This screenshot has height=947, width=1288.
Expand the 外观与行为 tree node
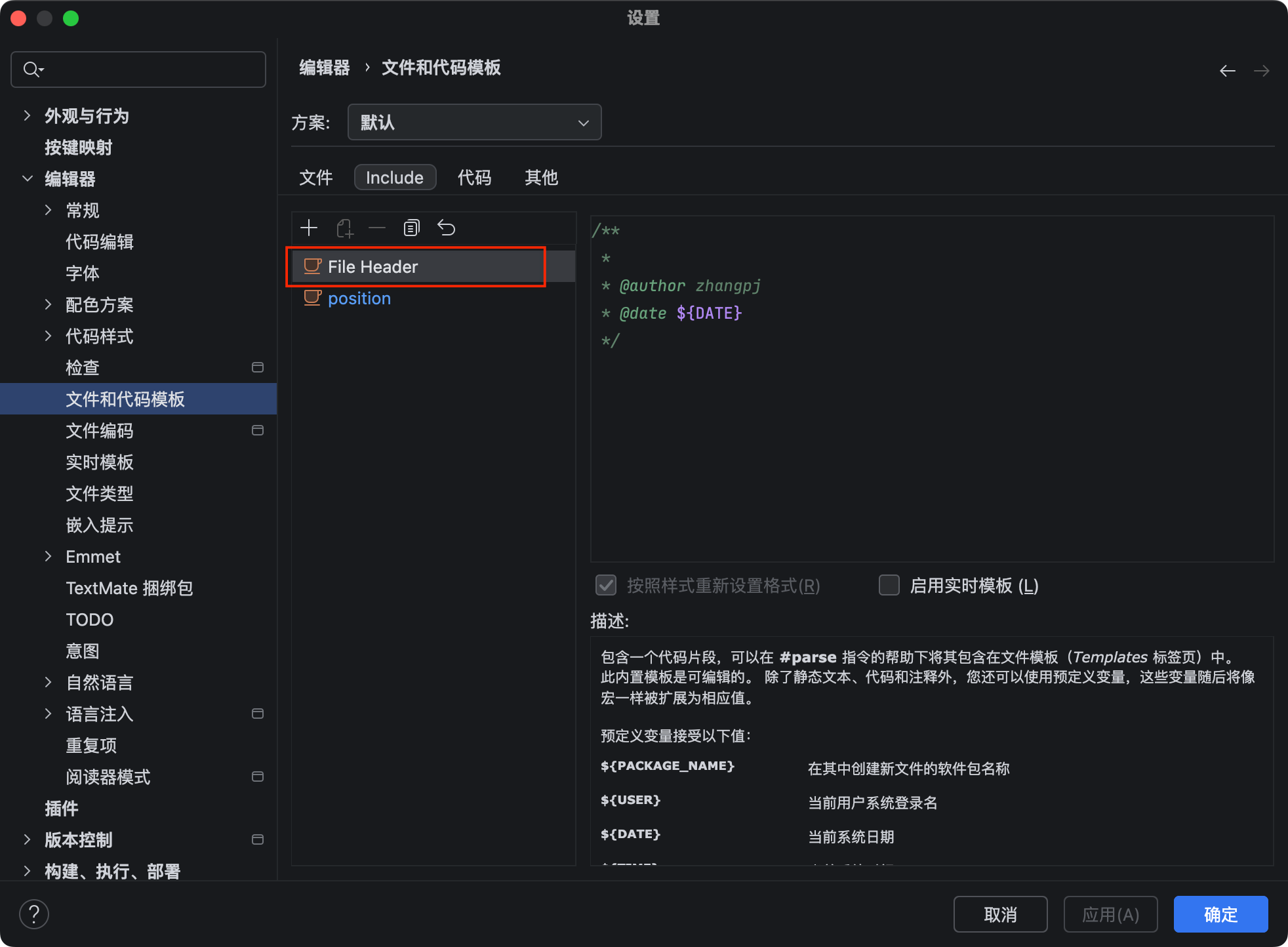[27, 116]
